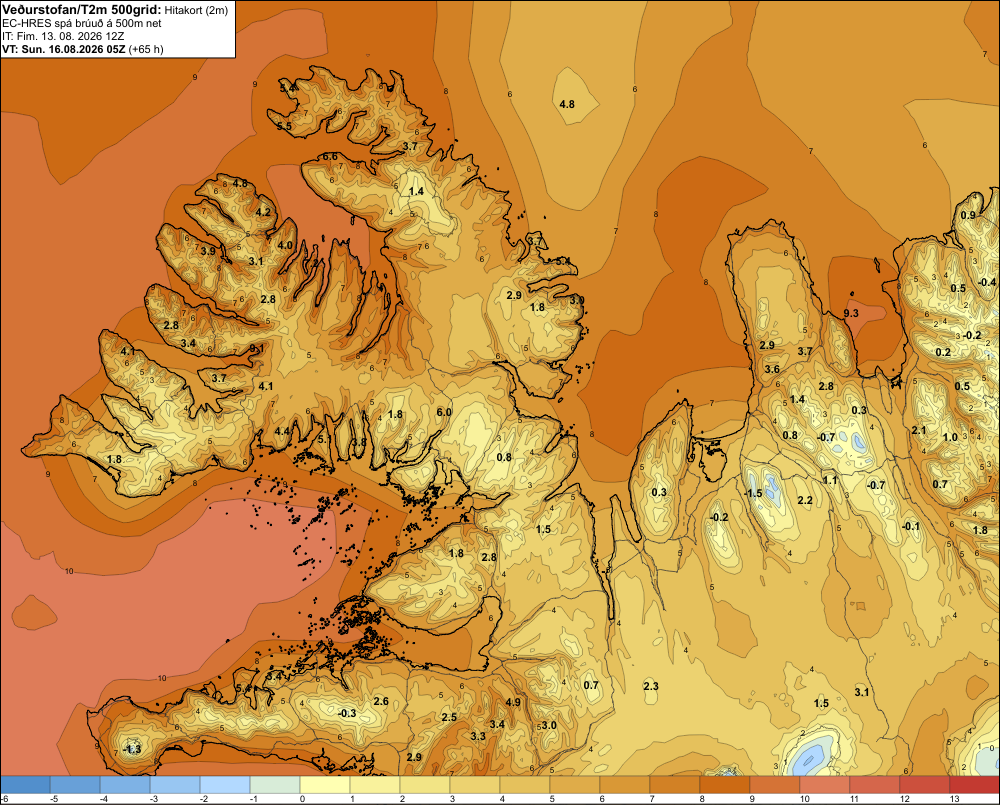Screen dimensions: 1000x805
Task: Click the legend scale label 12
Action: (905, 799)
